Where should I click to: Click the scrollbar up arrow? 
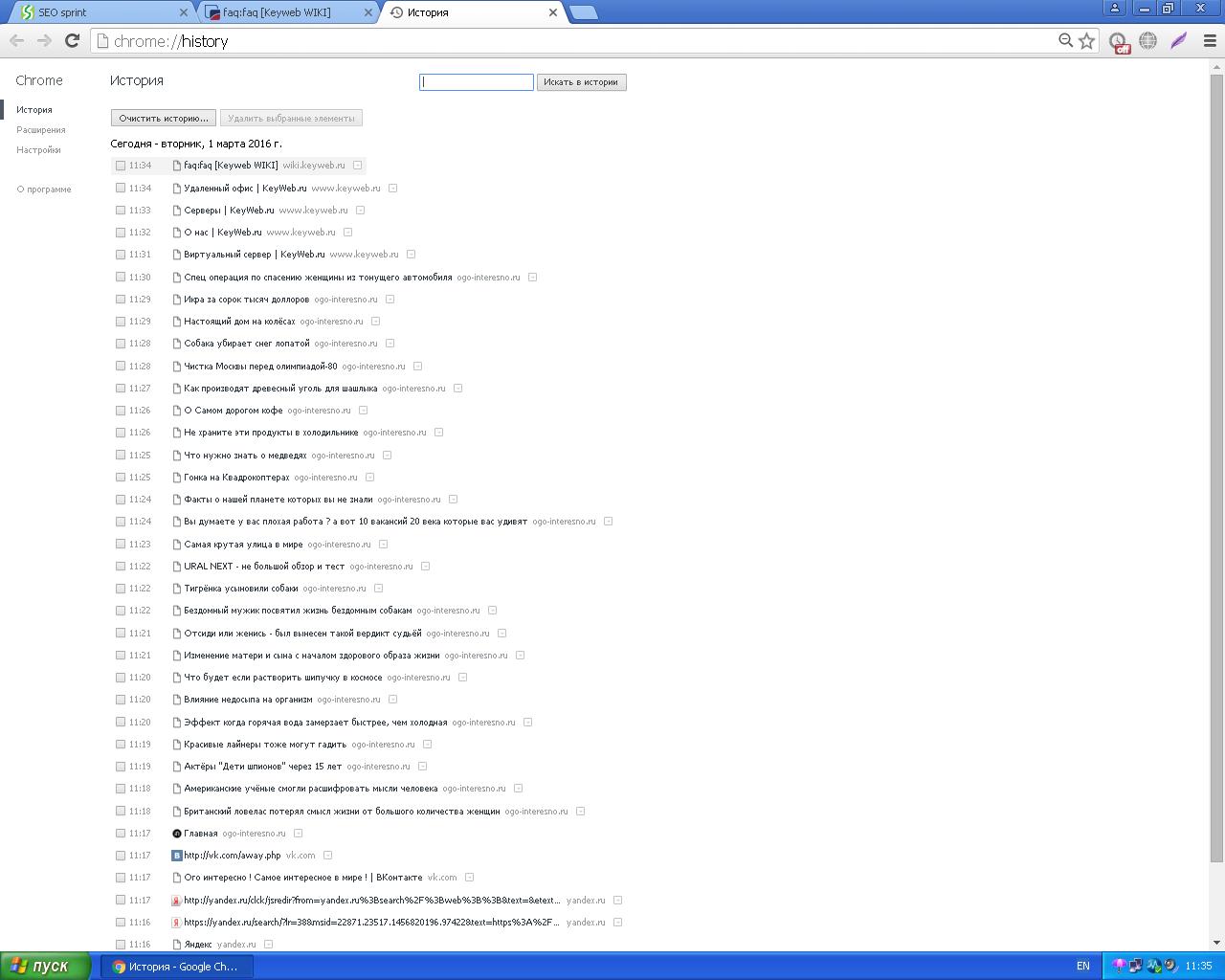coord(1216,66)
